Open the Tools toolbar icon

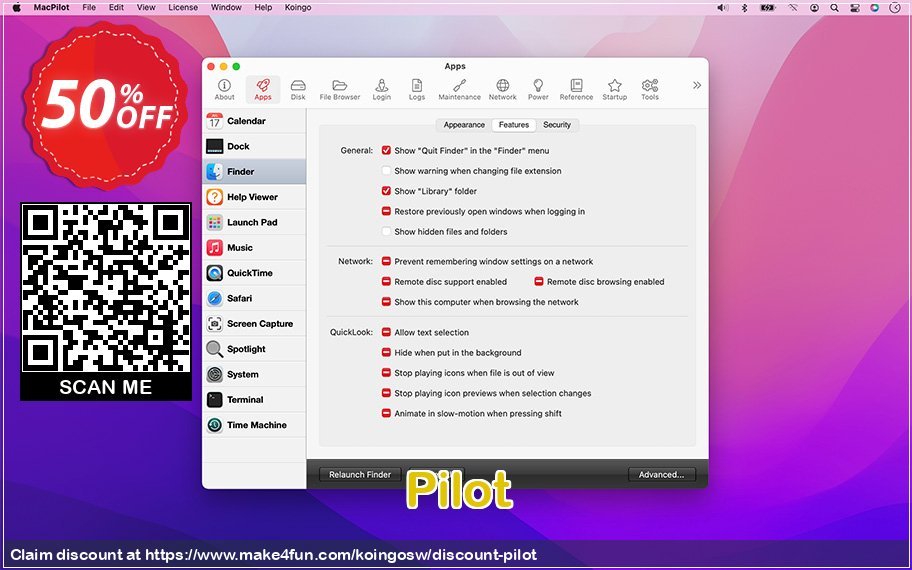click(x=650, y=90)
